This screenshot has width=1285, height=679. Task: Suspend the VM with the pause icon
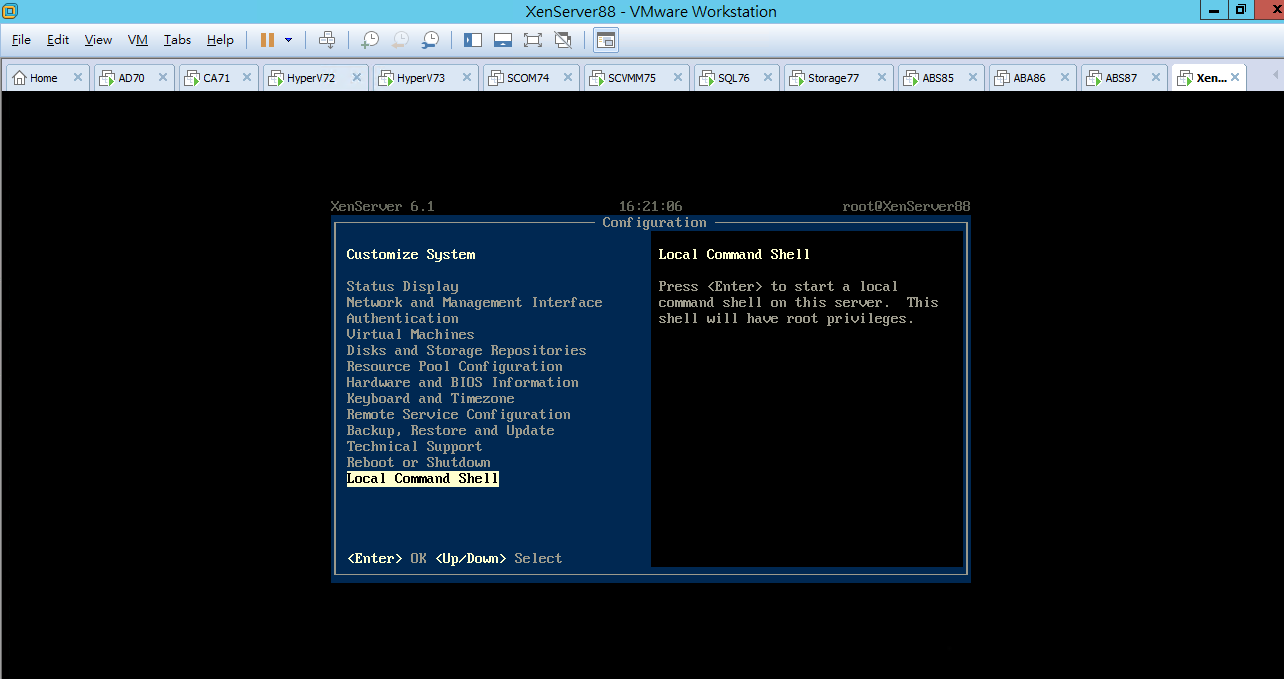(267, 40)
